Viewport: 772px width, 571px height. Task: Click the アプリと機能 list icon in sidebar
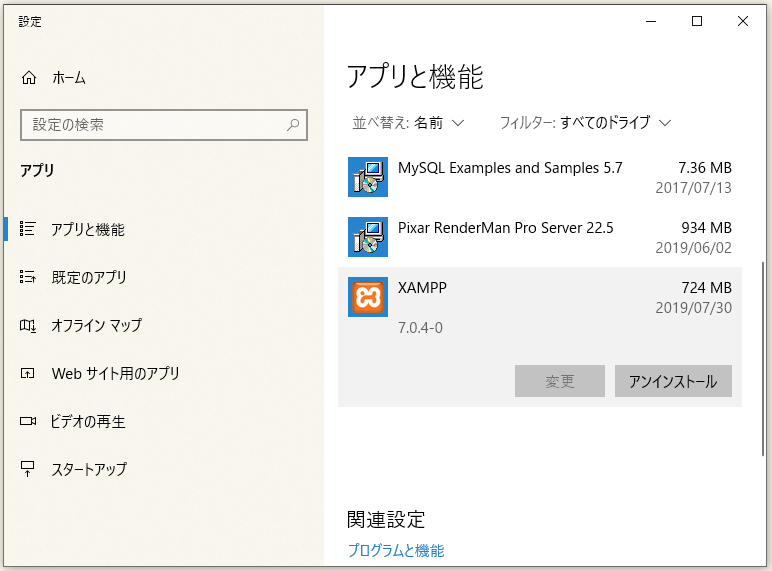28,229
